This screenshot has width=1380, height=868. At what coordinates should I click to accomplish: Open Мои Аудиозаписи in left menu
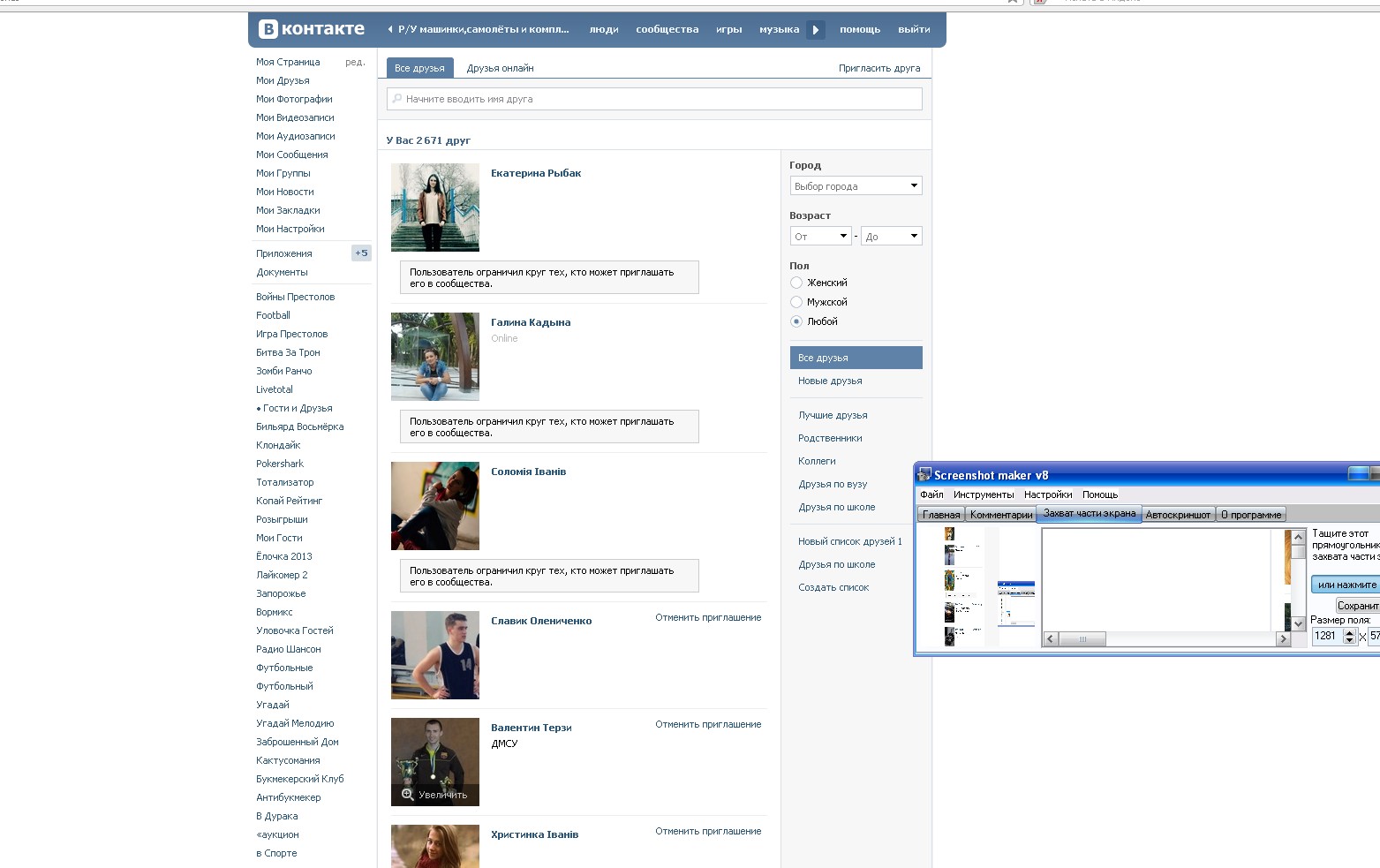click(296, 136)
